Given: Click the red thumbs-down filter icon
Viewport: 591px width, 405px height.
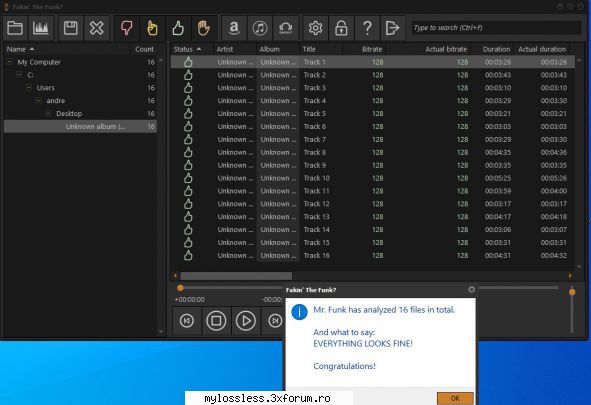Looking at the screenshot, I should tap(126, 28).
